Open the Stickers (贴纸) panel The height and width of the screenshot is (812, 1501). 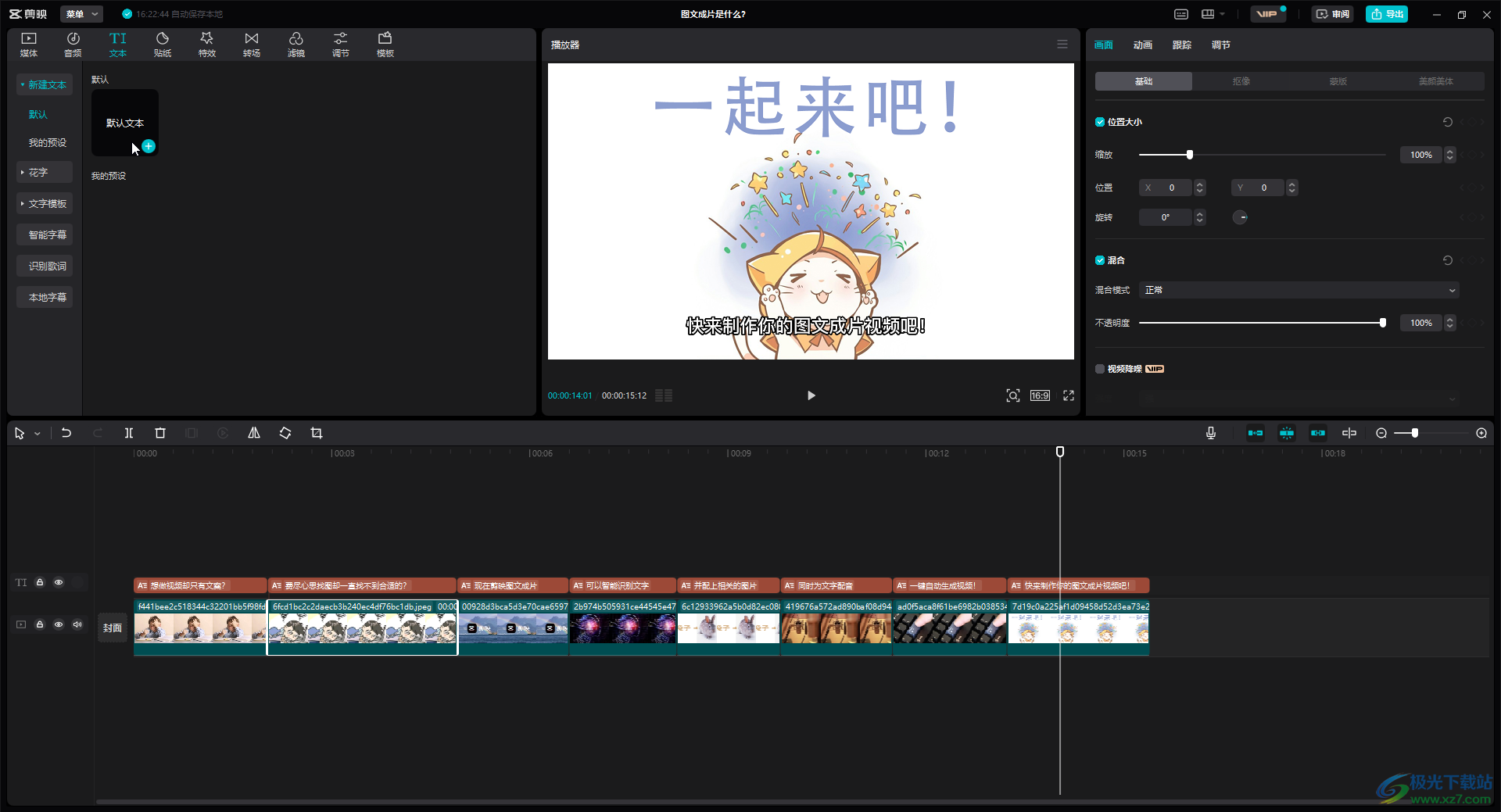pyautogui.click(x=163, y=45)
